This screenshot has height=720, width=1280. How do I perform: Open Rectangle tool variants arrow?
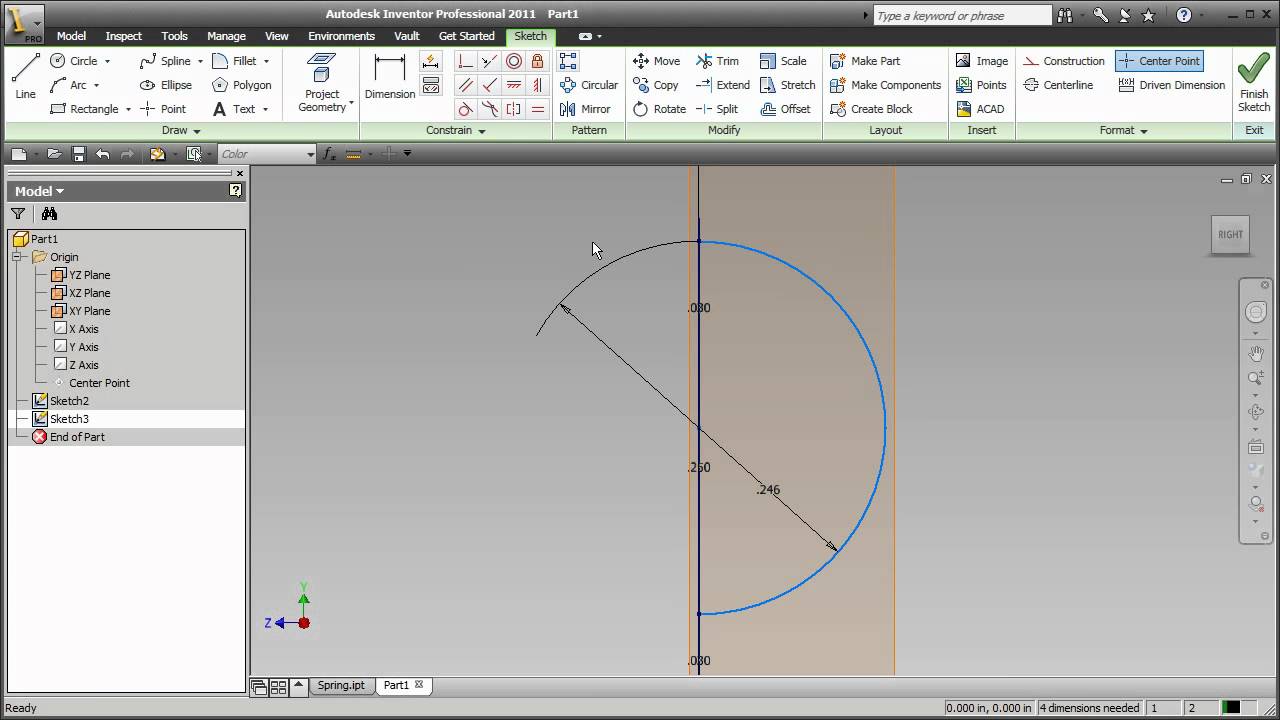128,109
